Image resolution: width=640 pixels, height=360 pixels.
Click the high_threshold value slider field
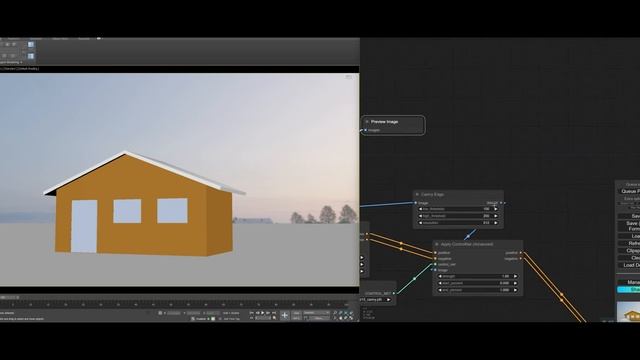pyautogui.click(x=458, y=216)
